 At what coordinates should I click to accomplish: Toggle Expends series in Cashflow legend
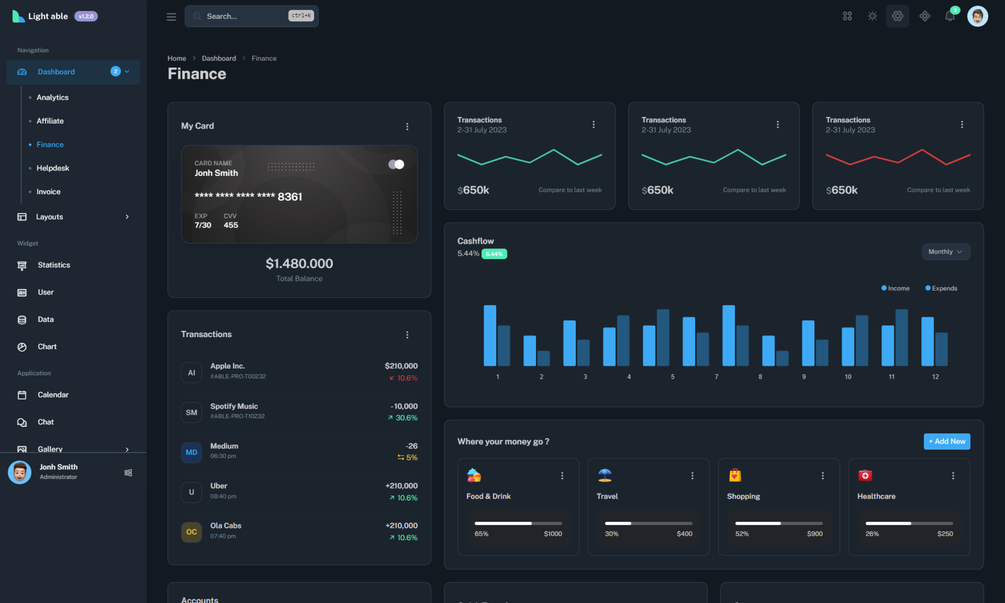[941, 288]
